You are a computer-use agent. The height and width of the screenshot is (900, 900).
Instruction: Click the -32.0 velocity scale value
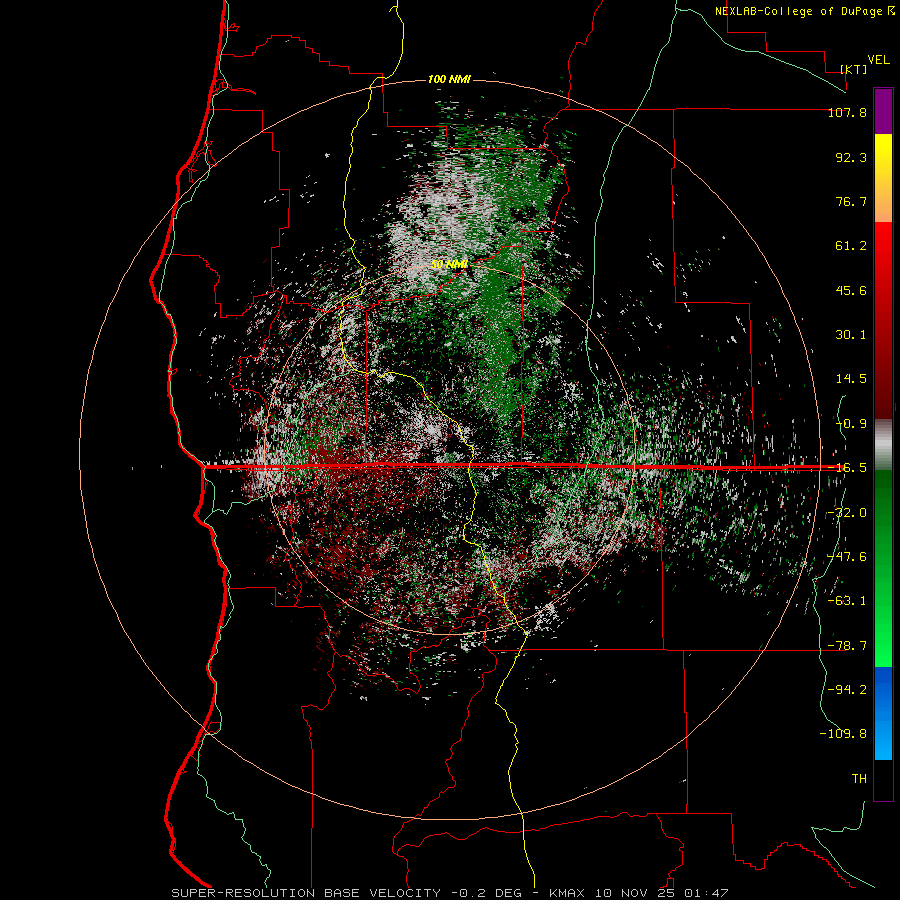(x=847, y=512)
